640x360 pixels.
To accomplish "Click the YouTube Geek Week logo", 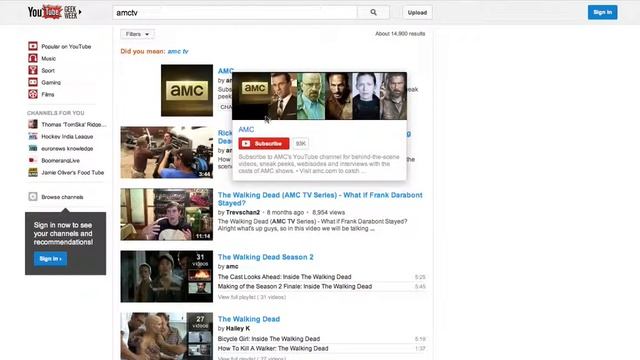I will 52,12.
